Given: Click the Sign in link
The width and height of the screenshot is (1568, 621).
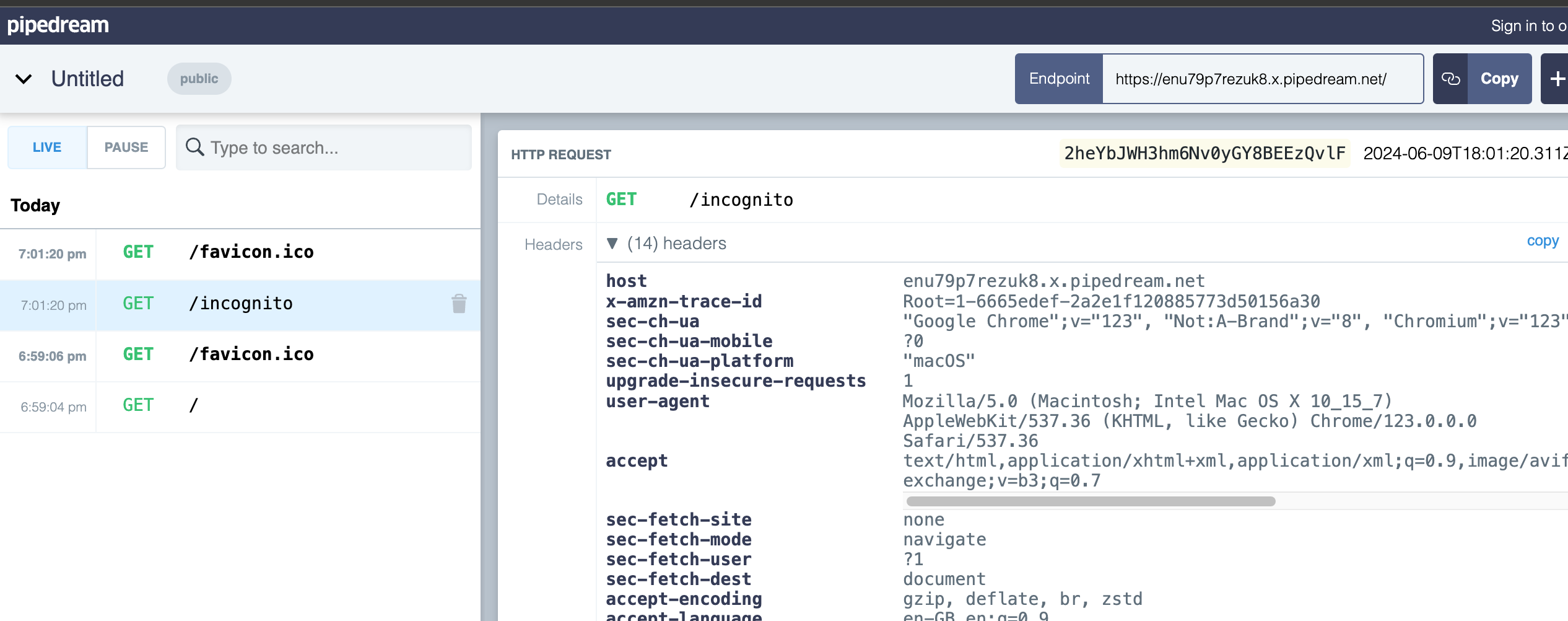Looking at the screenshot, I should (1527, 26).
